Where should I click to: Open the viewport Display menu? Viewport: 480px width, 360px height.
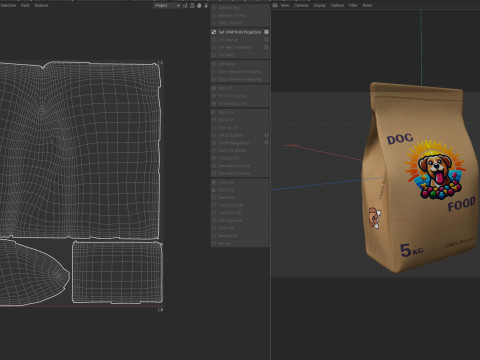coord(319,5)
